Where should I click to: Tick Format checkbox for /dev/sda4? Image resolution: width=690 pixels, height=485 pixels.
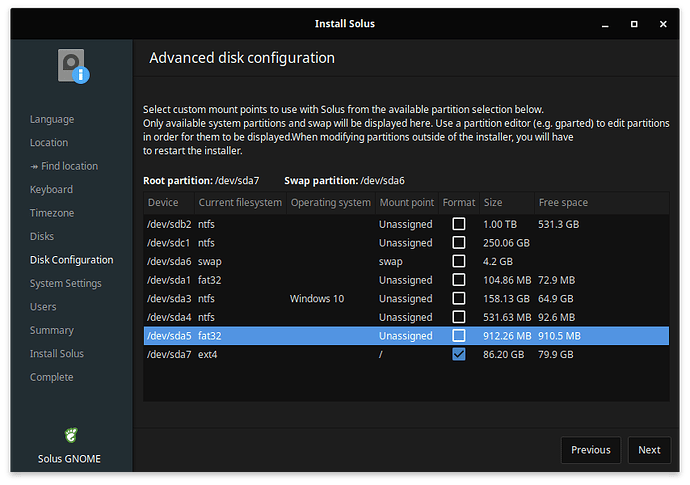click(x=459, y=317)
